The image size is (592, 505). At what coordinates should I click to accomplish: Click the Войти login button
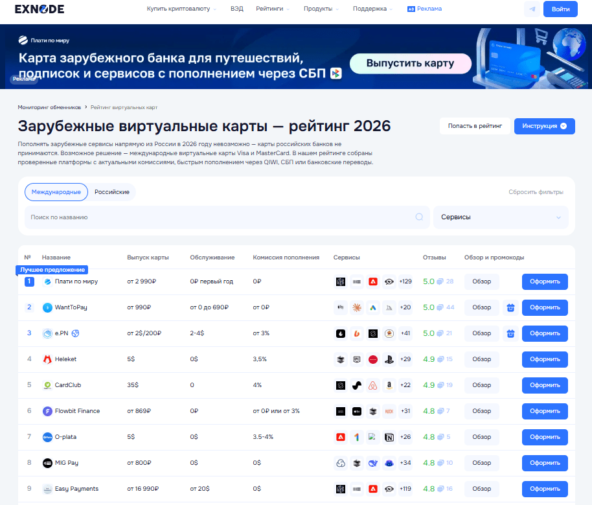560,9
